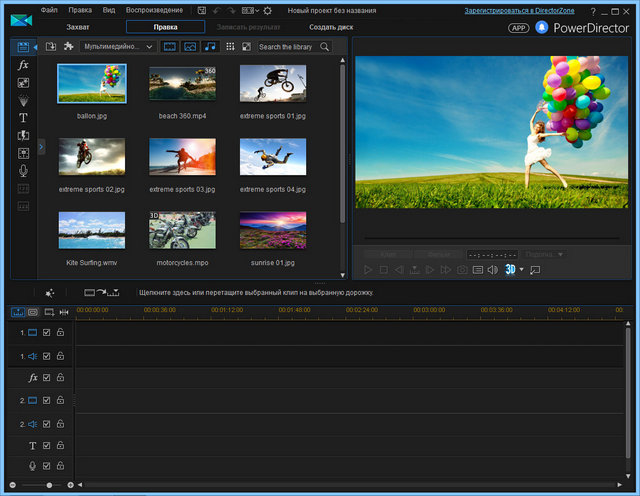
Task: Uncheck the video track 1 enable checkbox
Action: [x=47, y=332]
